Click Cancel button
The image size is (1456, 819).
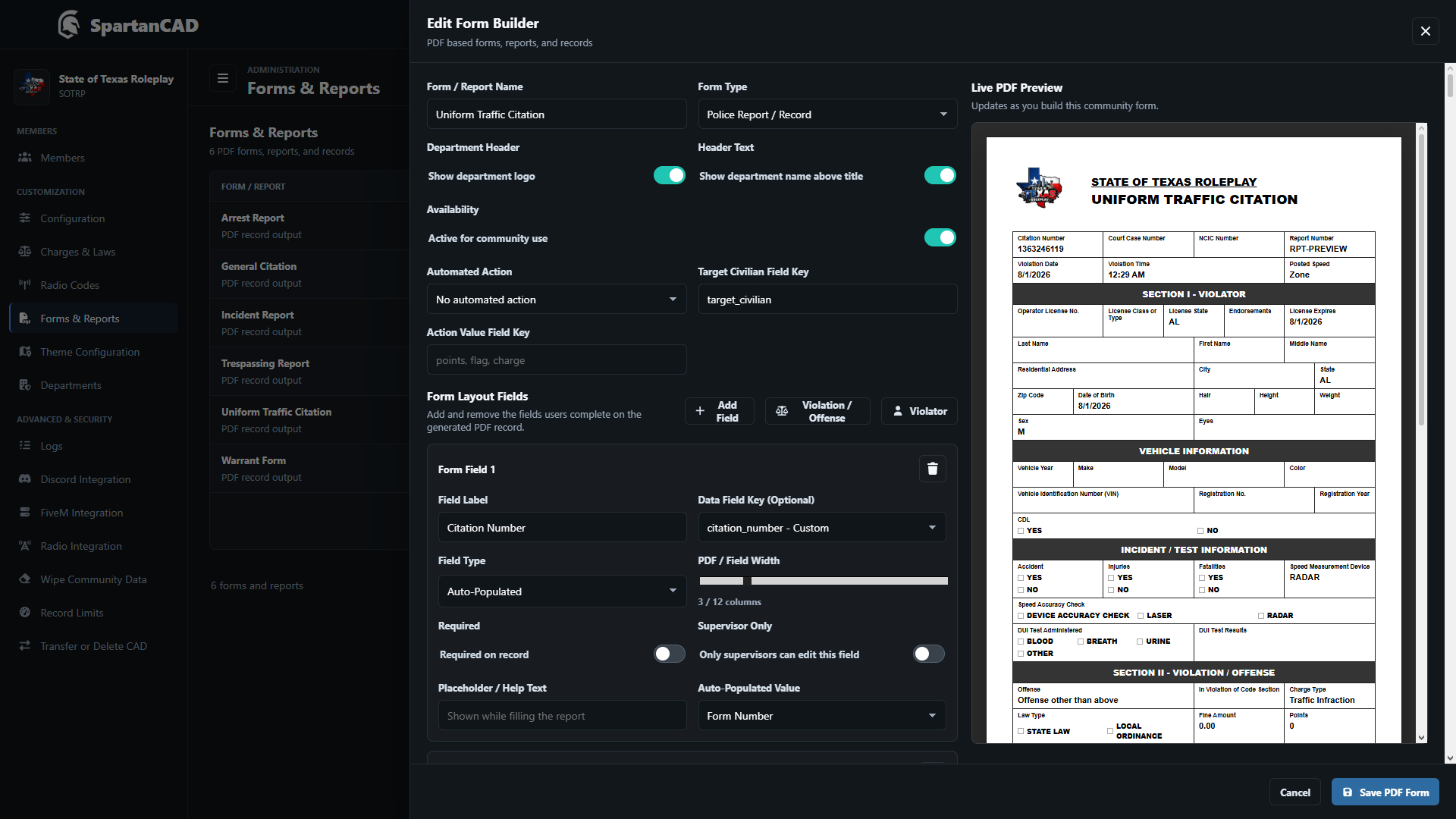1295,792
